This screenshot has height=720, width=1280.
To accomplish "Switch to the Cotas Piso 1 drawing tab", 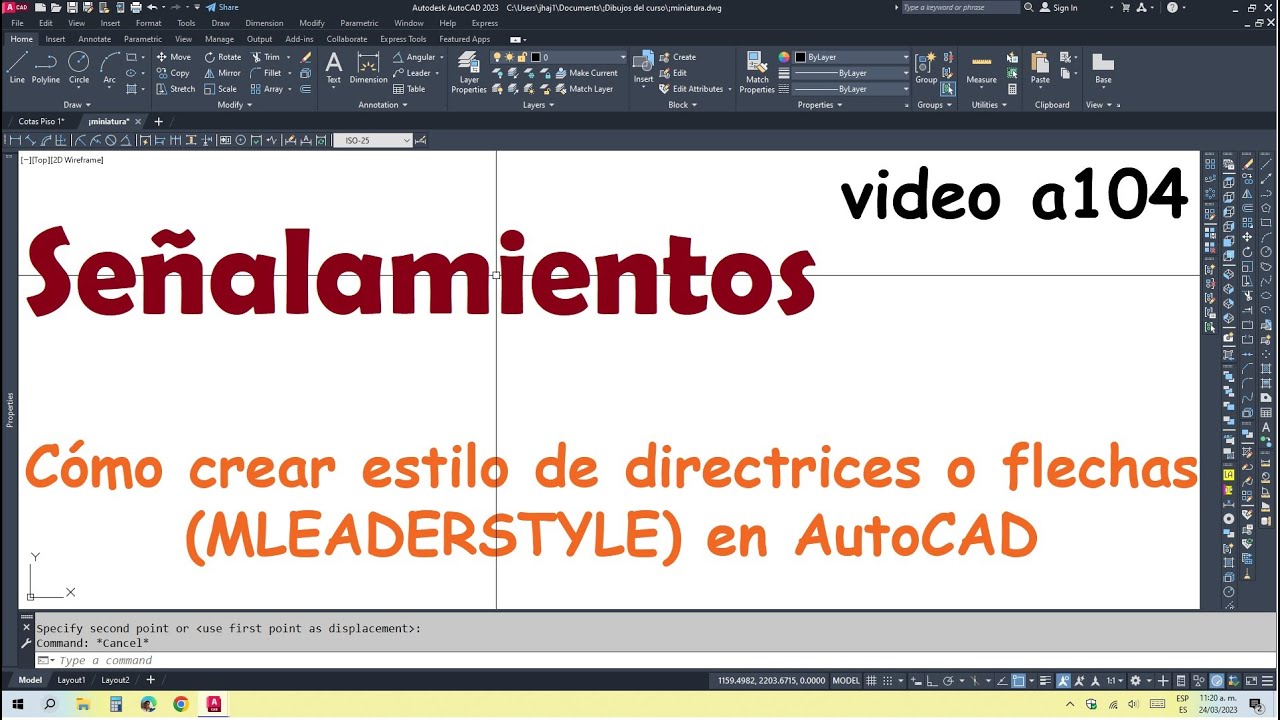I will pos(41,121).
